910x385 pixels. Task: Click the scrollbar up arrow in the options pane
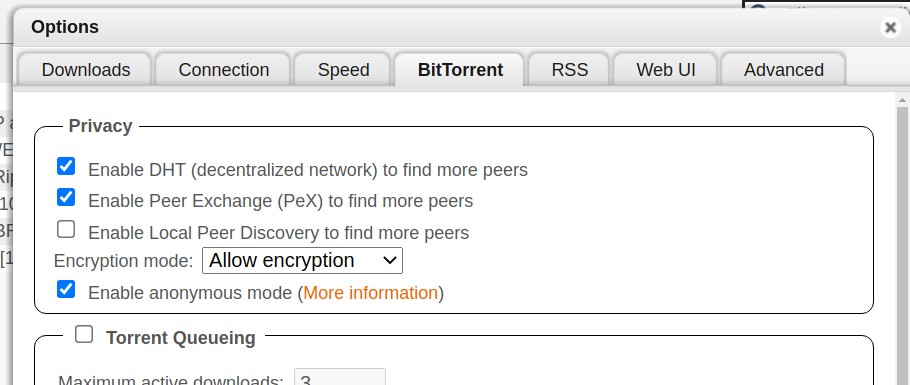click(902, 100)
